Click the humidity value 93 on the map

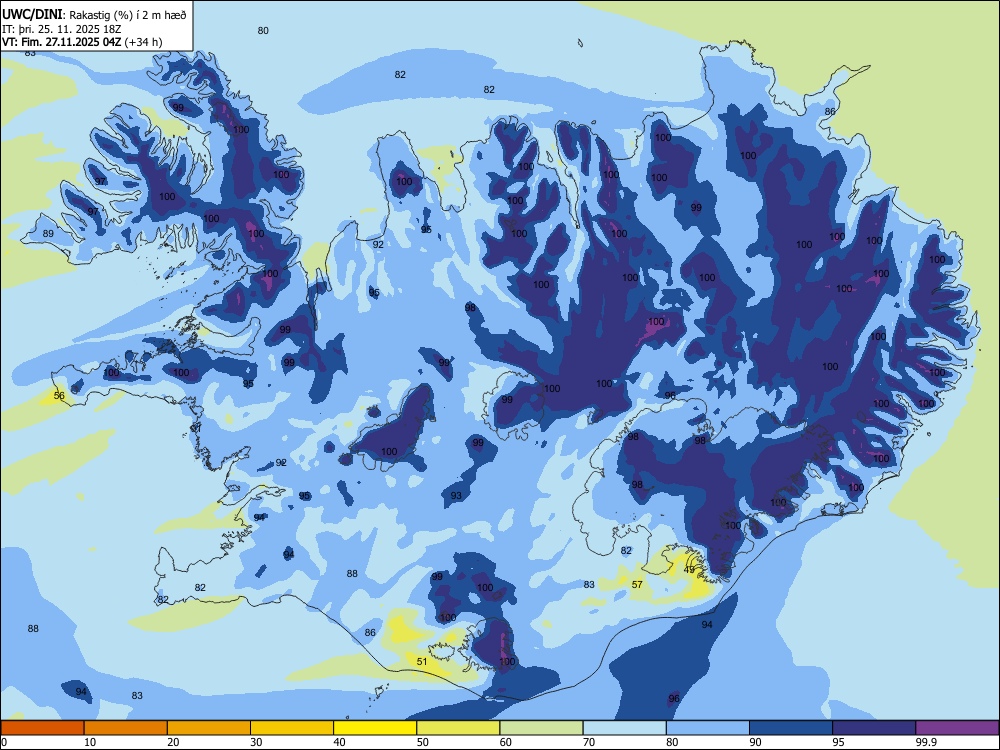(x=456, y=496)
